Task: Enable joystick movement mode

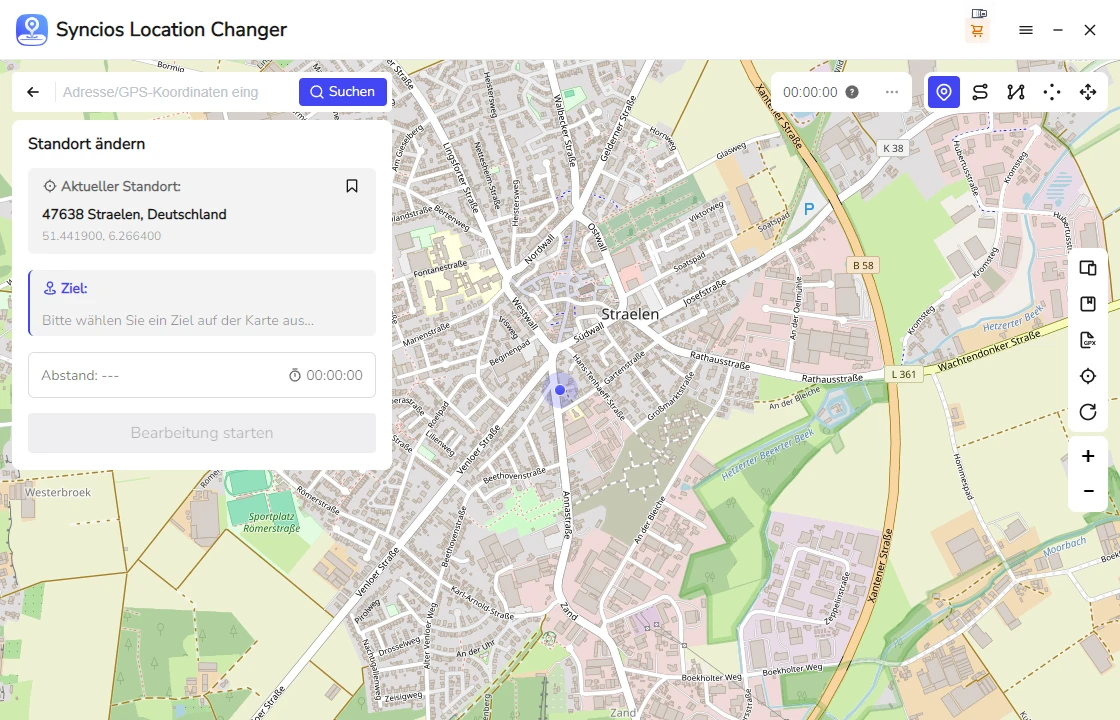Action: [1088, 92]
